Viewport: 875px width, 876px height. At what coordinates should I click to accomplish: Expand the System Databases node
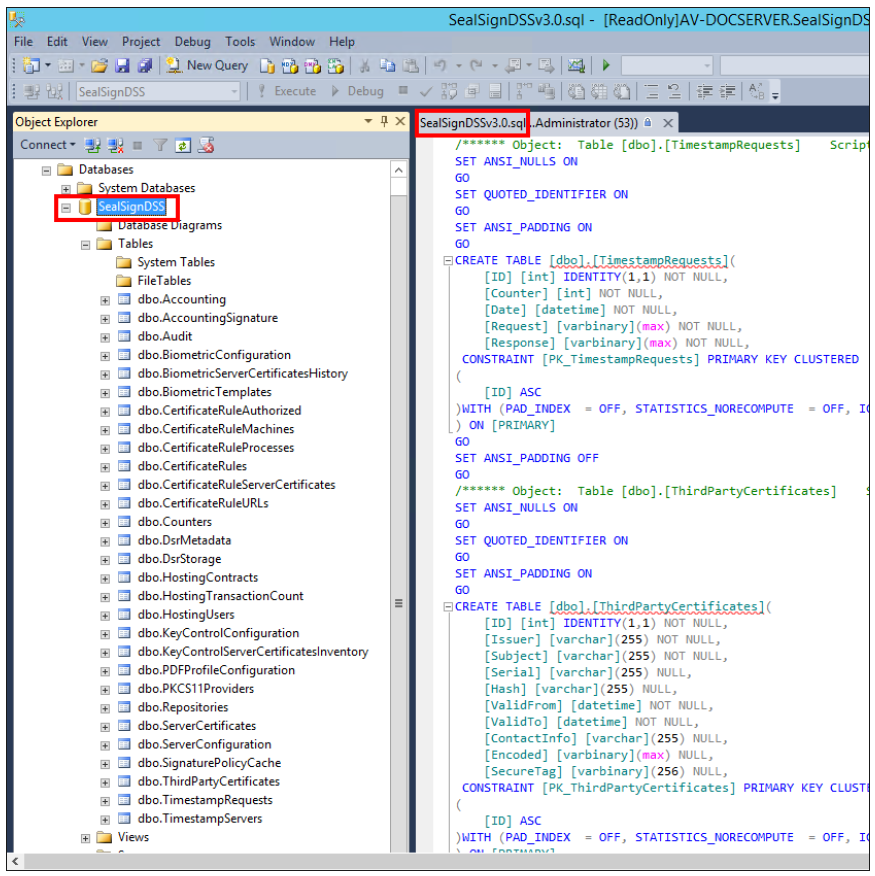[66, 188]
